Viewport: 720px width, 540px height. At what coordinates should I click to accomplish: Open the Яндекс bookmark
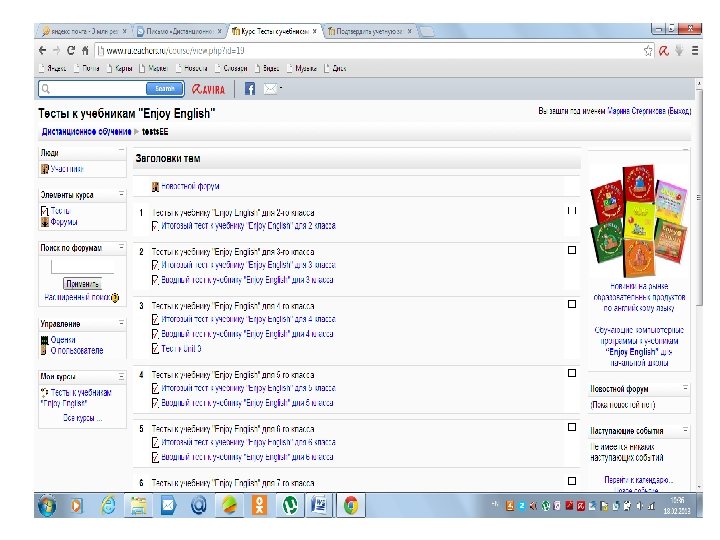(52, 68)
